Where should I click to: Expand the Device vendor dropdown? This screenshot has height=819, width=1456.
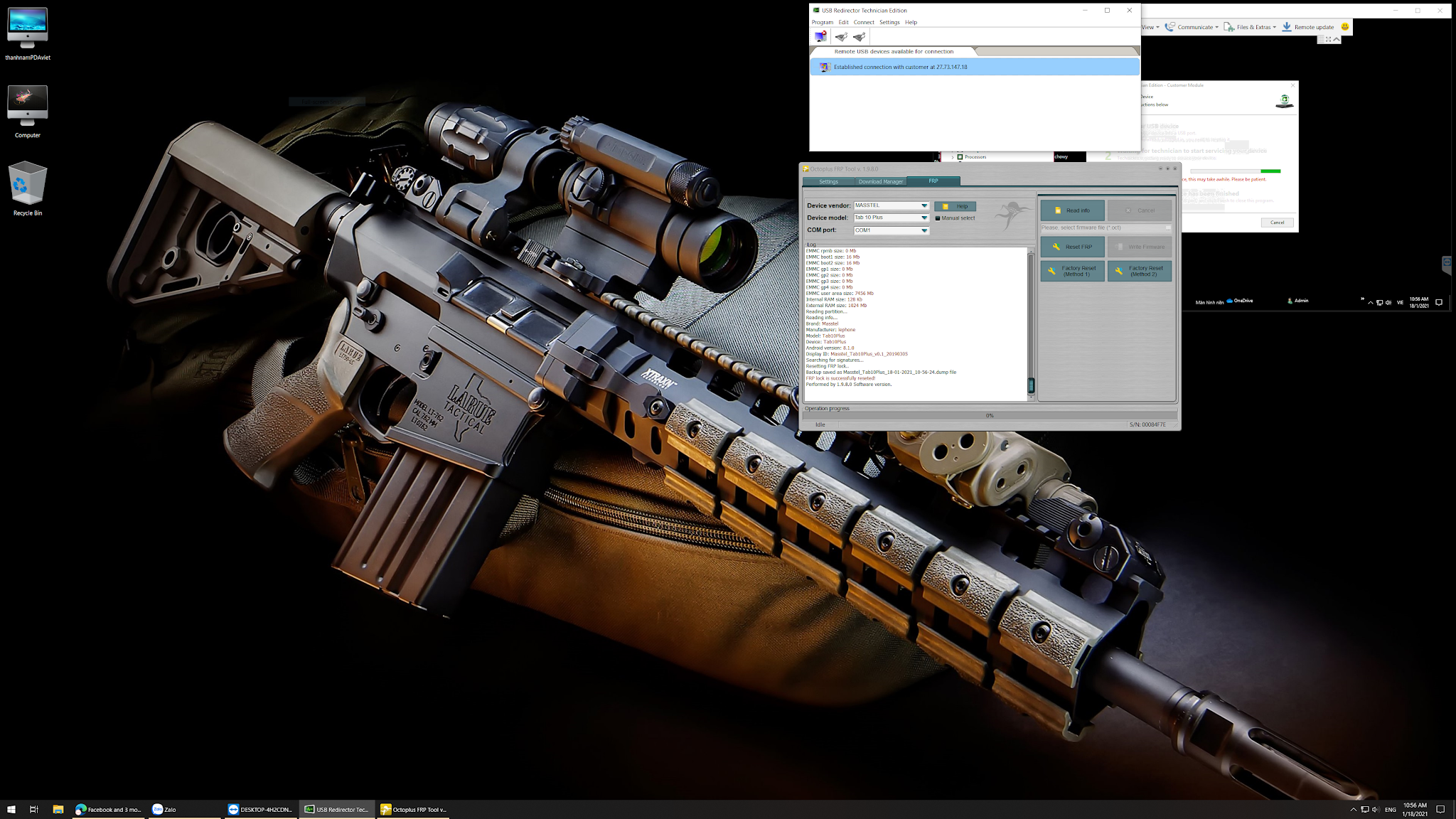(x=924, y=205)
